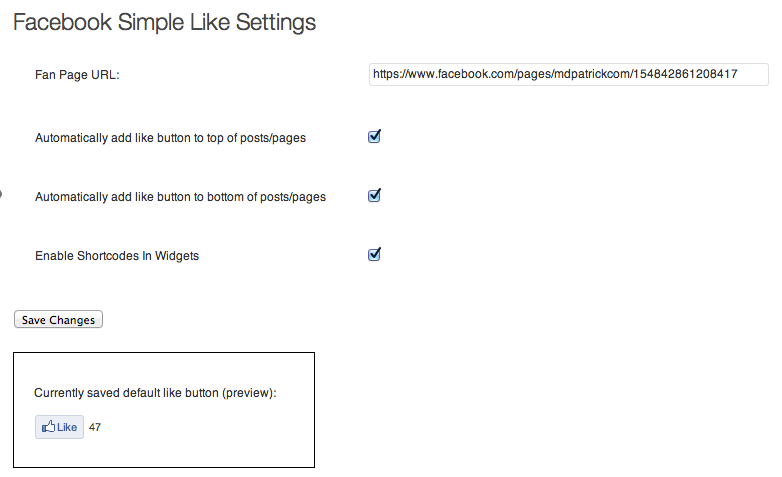
Task: Click the https prefix in the URL field
Action: tap(386, 74)
